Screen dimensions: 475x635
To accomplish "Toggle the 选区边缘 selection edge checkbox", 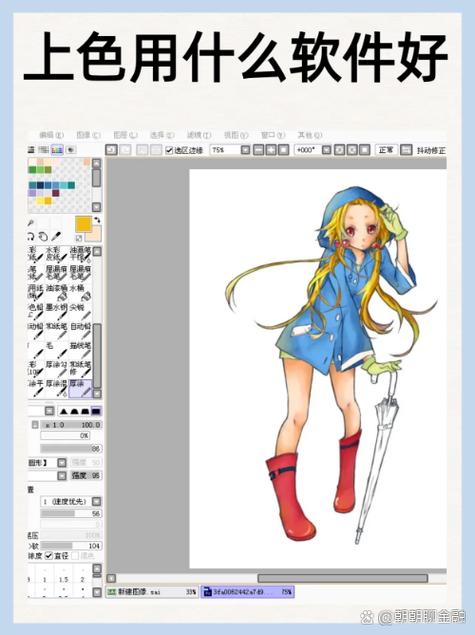I will pos(169,150).
